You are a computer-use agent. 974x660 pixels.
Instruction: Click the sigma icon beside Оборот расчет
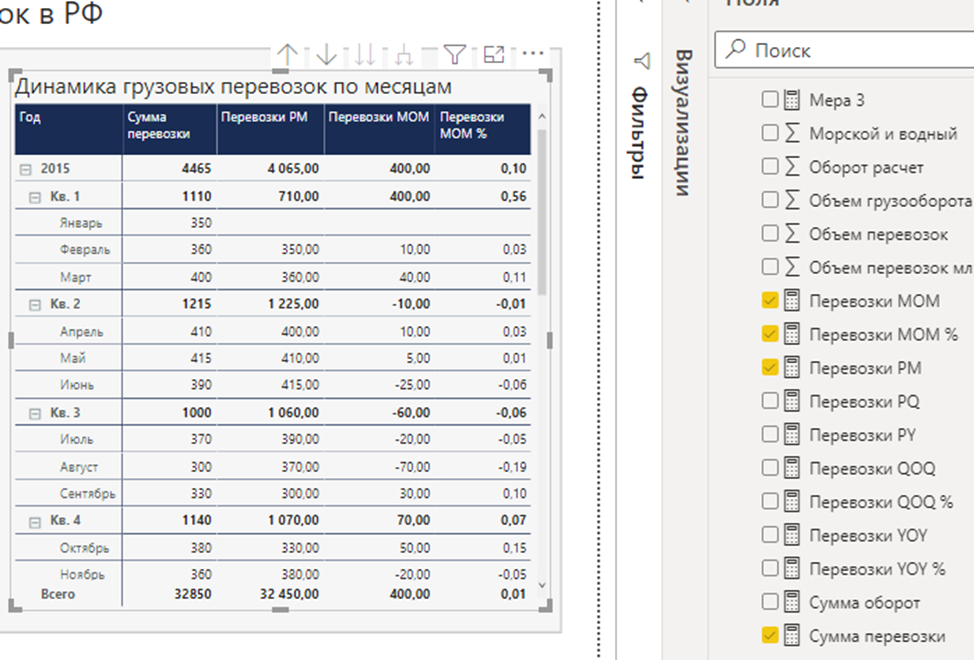click(x=792, y=167)
